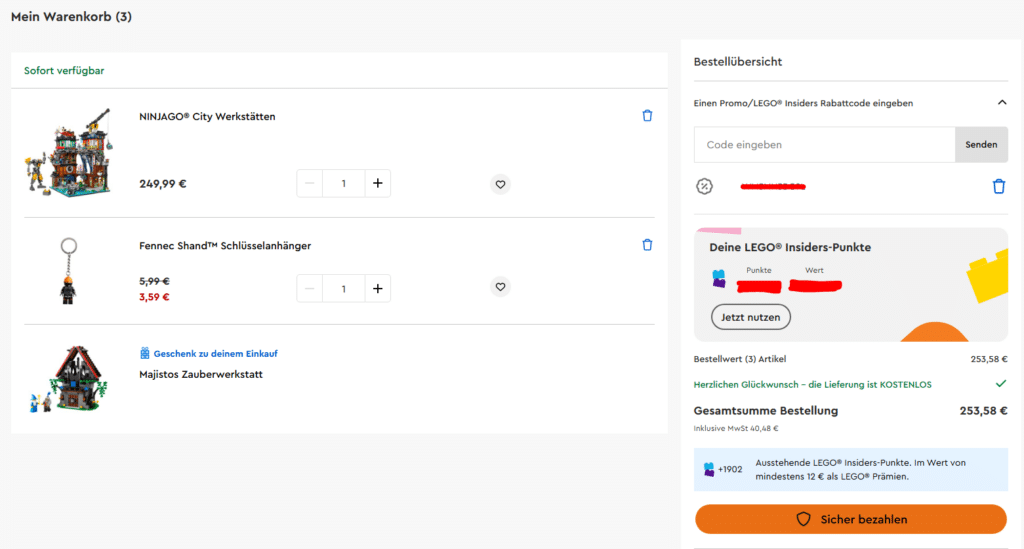
Task: Click the red 3,59 € sale price
Action: tap(154, 297)
